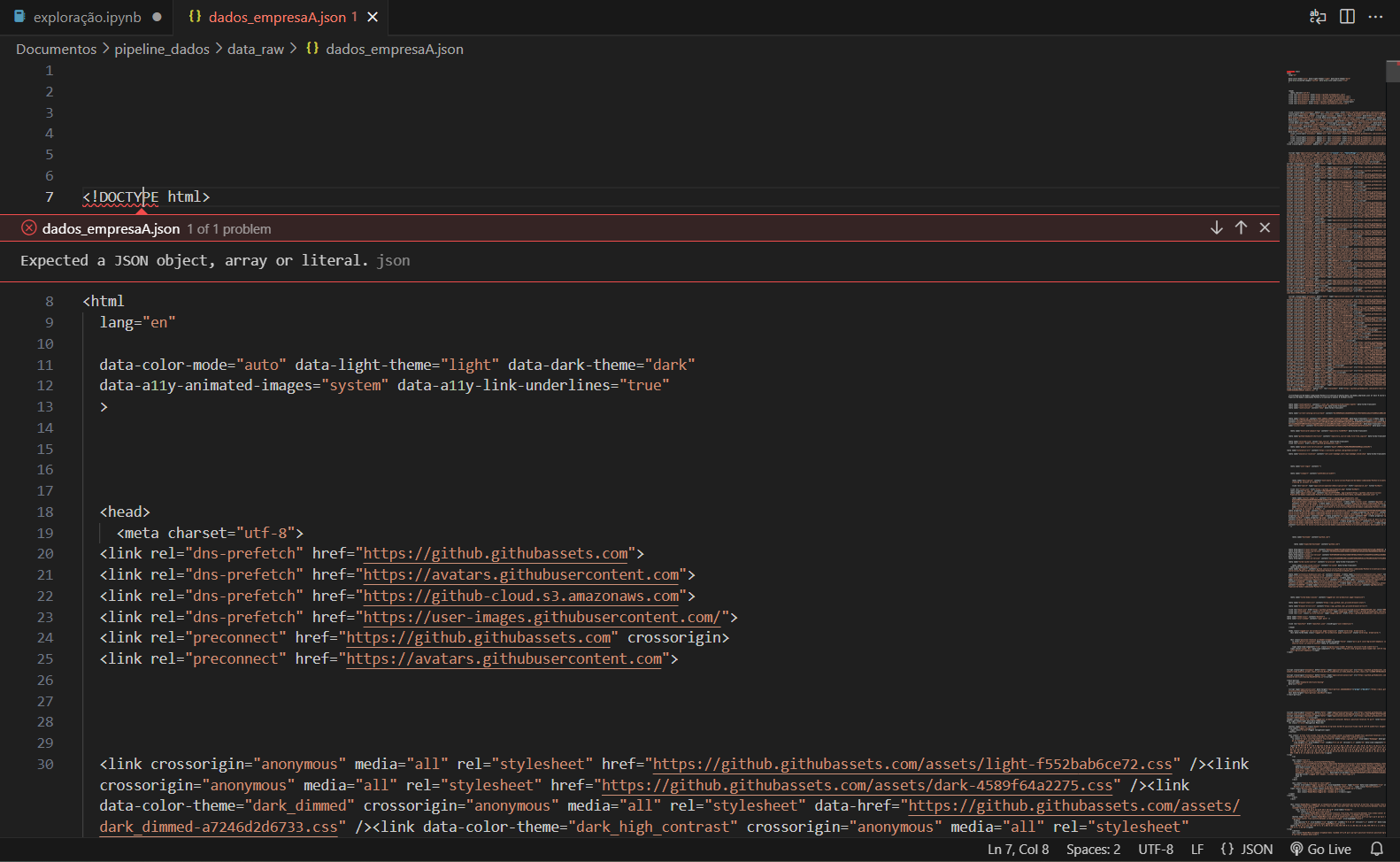
Task: Open data_raw breadcrumb
Action: point(256,49)
